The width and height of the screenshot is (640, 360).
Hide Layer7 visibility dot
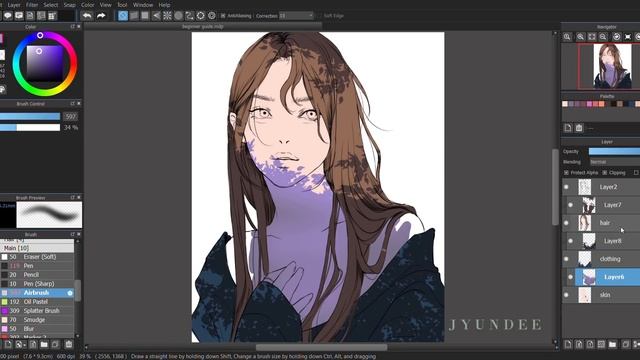570,205
